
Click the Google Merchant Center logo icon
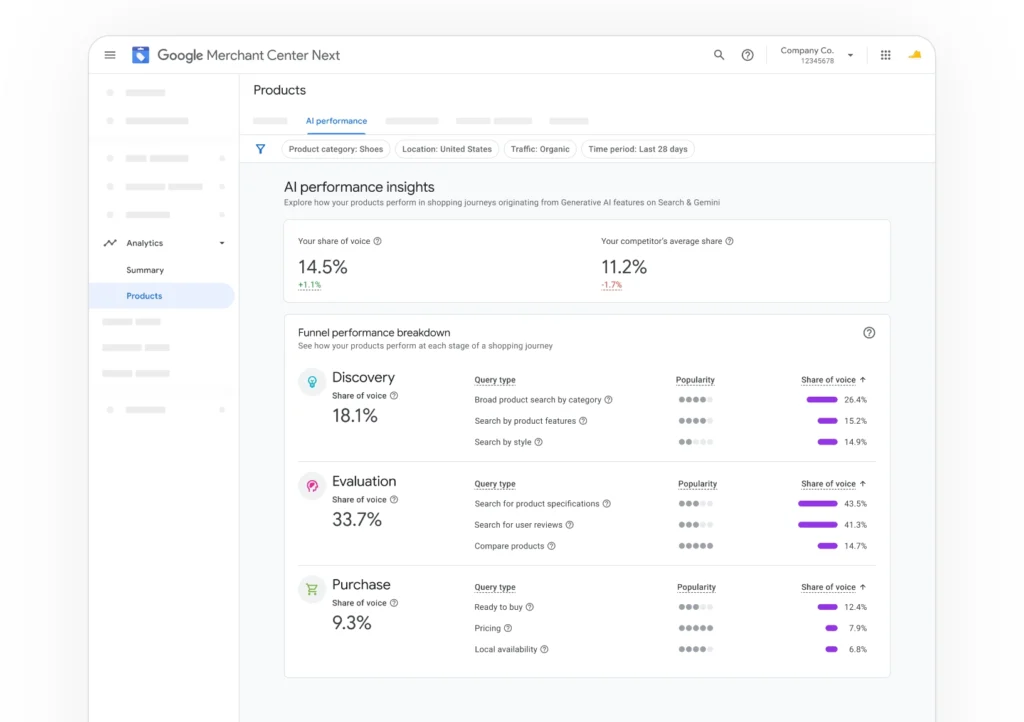(x=140, y=55)
